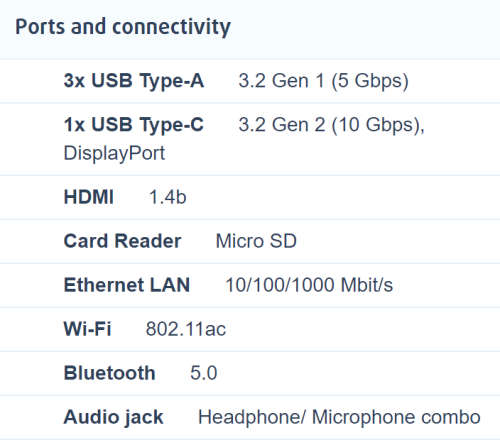Click the 802.11ac value
The height and width of the screenshot is (440, 500).
186,329
